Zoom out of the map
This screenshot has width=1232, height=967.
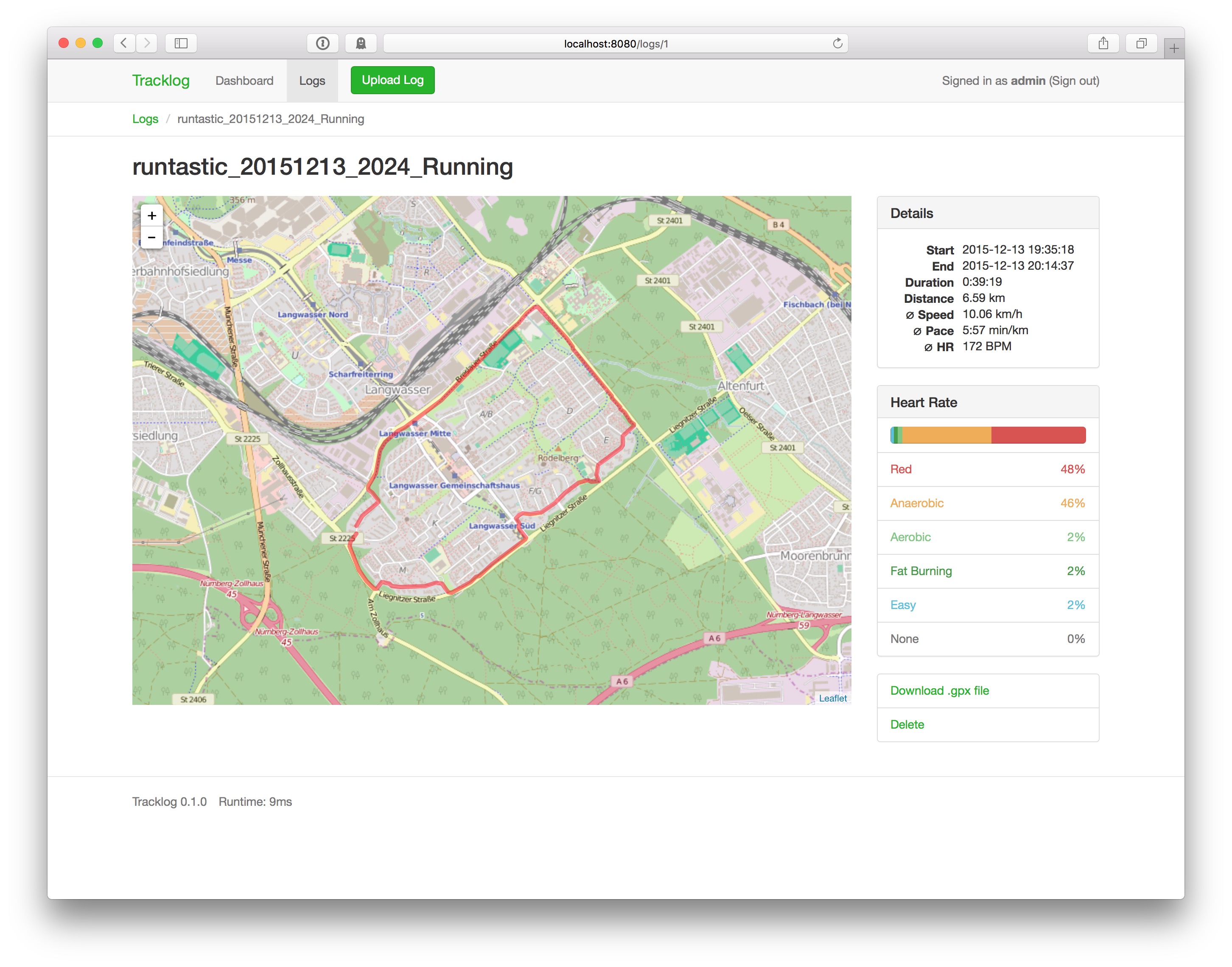152,238
